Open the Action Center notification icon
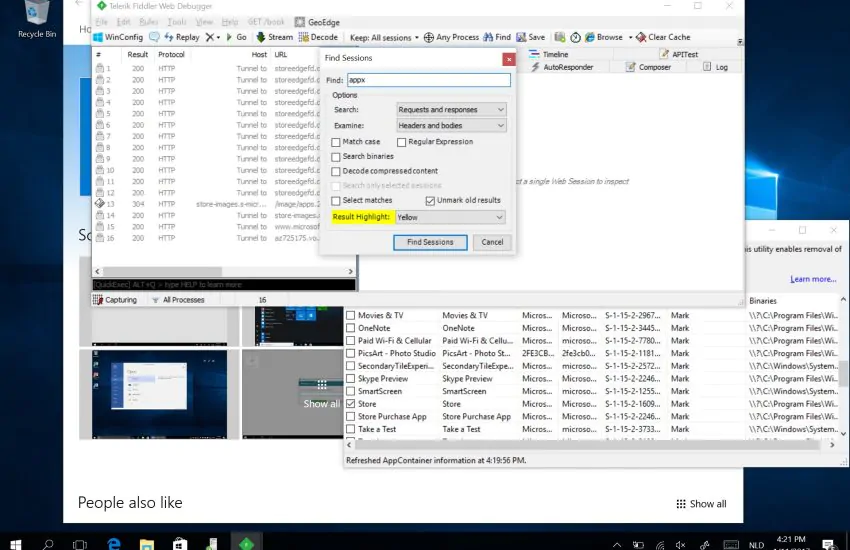The height and width of the screenshot is (550, 850). (828, 545)
